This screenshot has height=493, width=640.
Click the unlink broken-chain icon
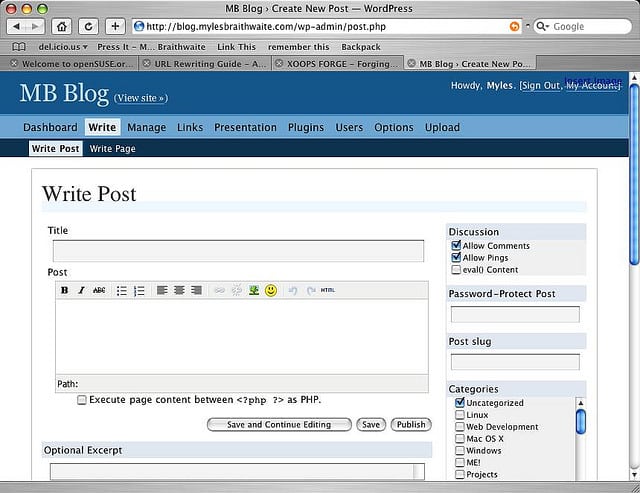click(237, 290)
